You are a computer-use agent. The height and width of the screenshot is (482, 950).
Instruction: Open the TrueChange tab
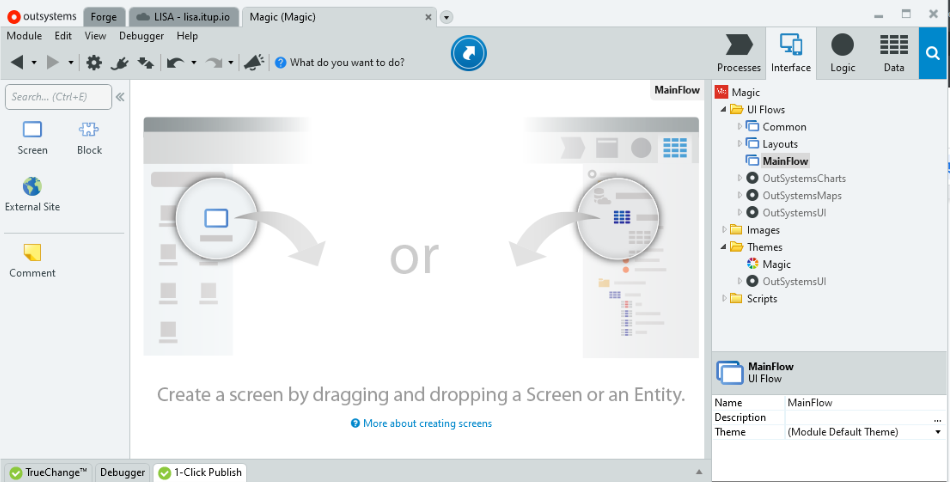tap(48, 472)
